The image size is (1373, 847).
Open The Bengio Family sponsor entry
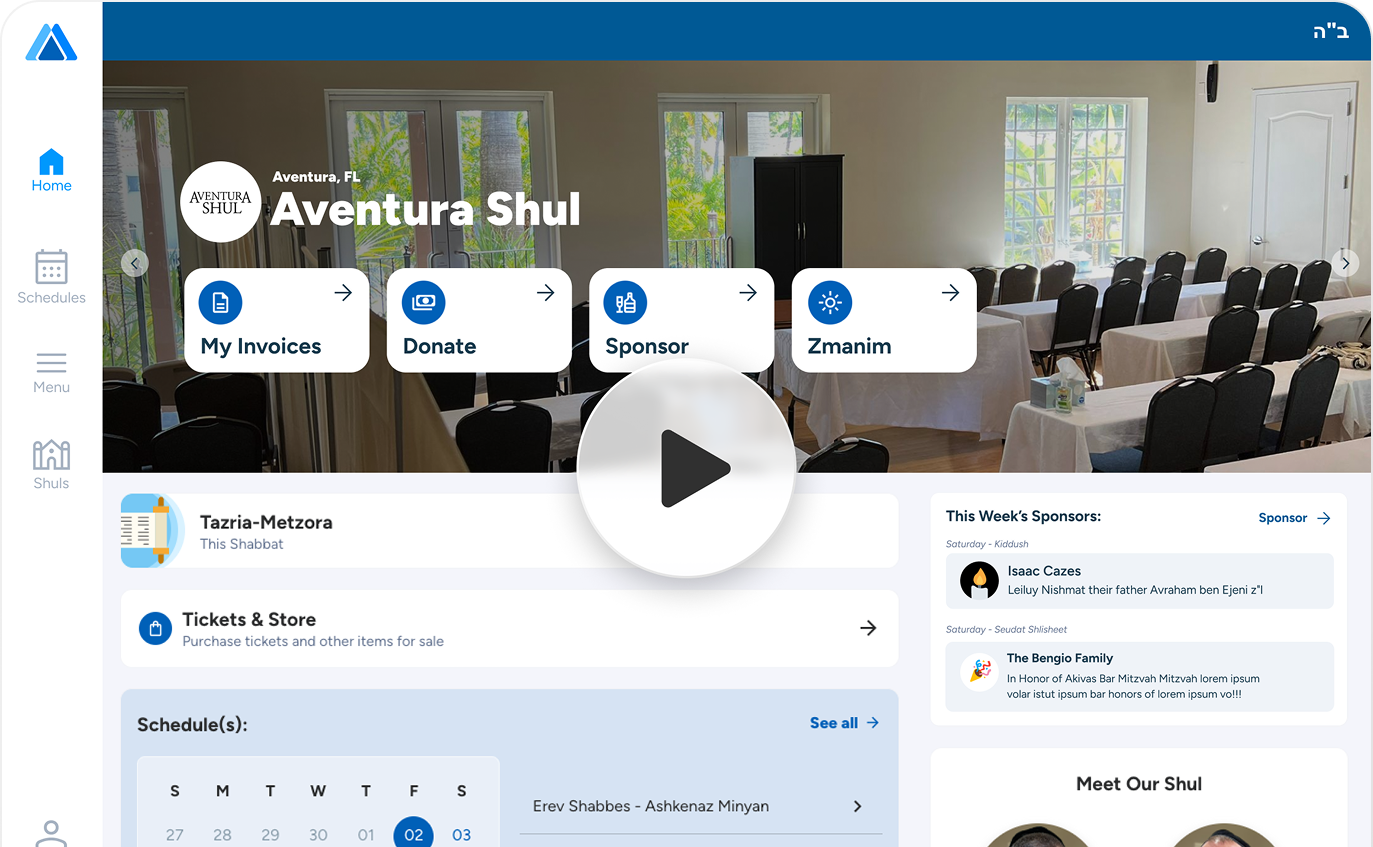click(1139, 676)
